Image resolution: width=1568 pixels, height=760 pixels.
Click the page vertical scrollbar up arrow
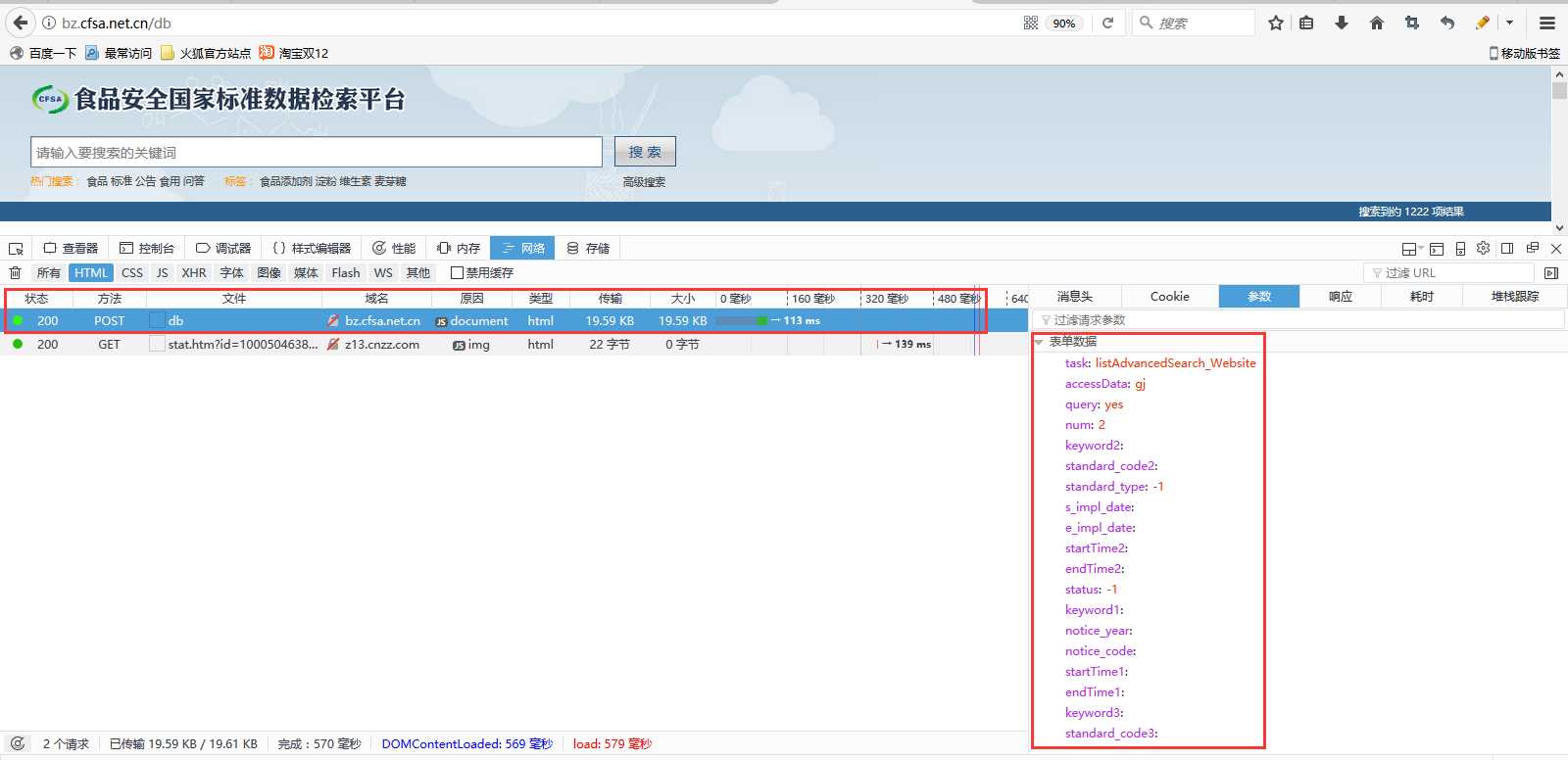(1559, 72)
